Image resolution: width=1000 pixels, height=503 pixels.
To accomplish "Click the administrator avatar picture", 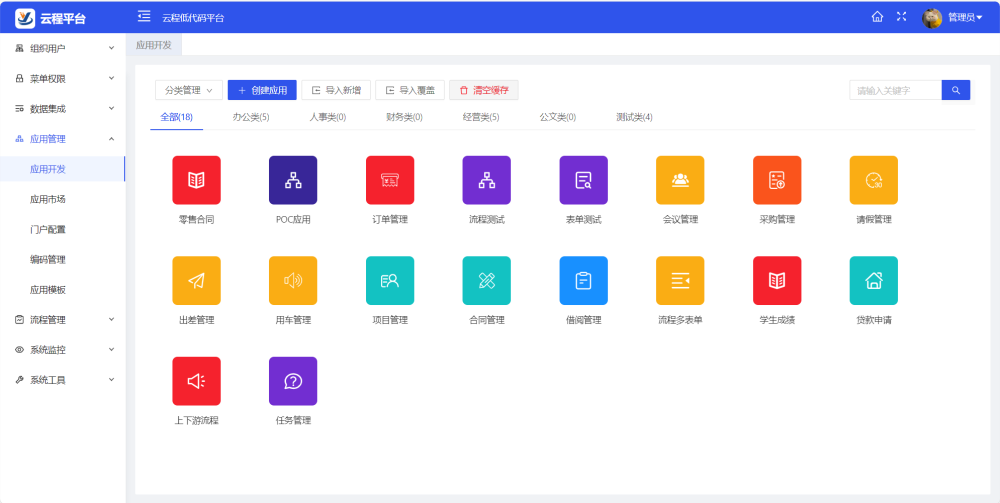I will (x=932, y=18).
